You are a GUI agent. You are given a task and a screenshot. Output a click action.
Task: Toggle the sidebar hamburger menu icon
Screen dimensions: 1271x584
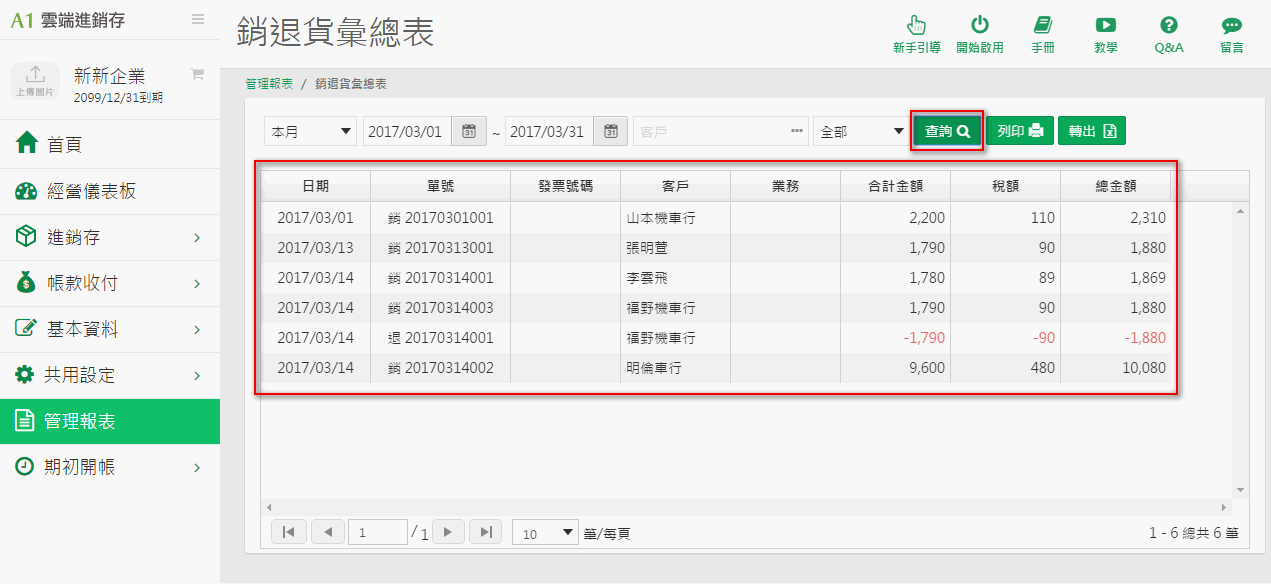[198, 19]
